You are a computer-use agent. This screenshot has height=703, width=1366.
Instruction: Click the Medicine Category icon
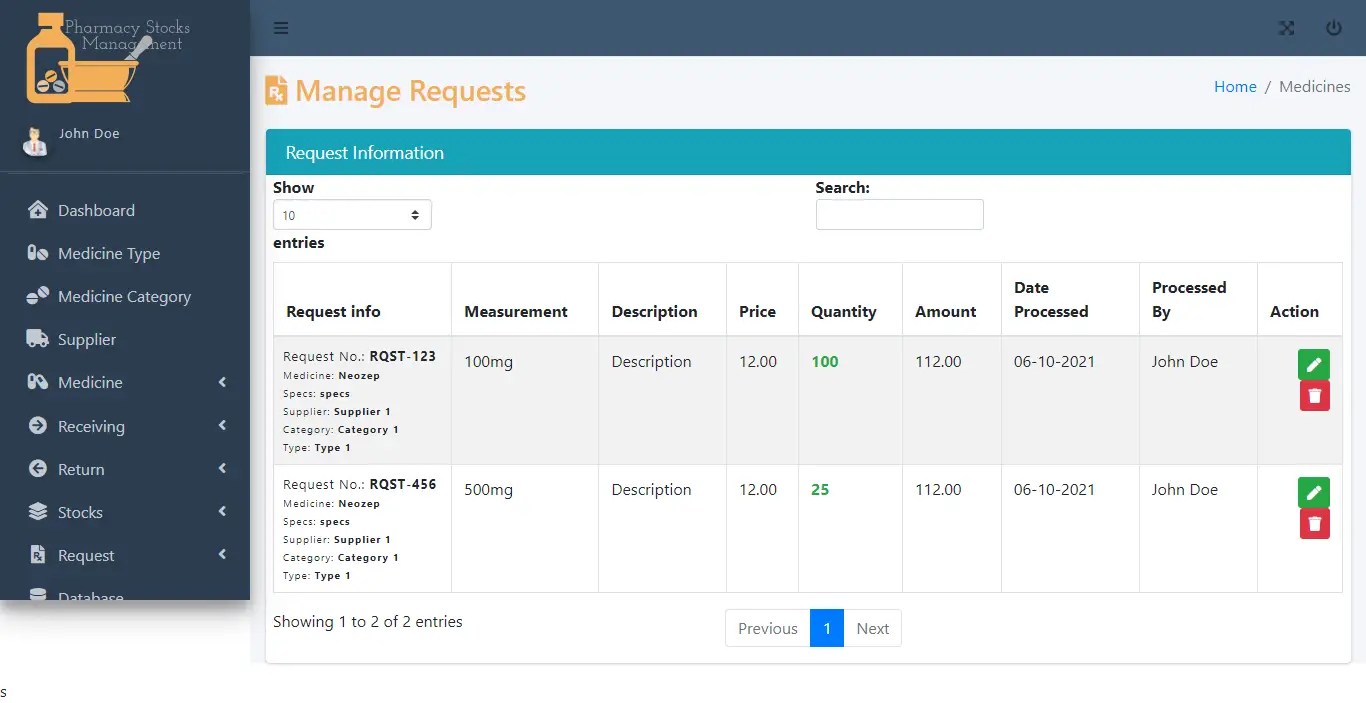point(38,296)
